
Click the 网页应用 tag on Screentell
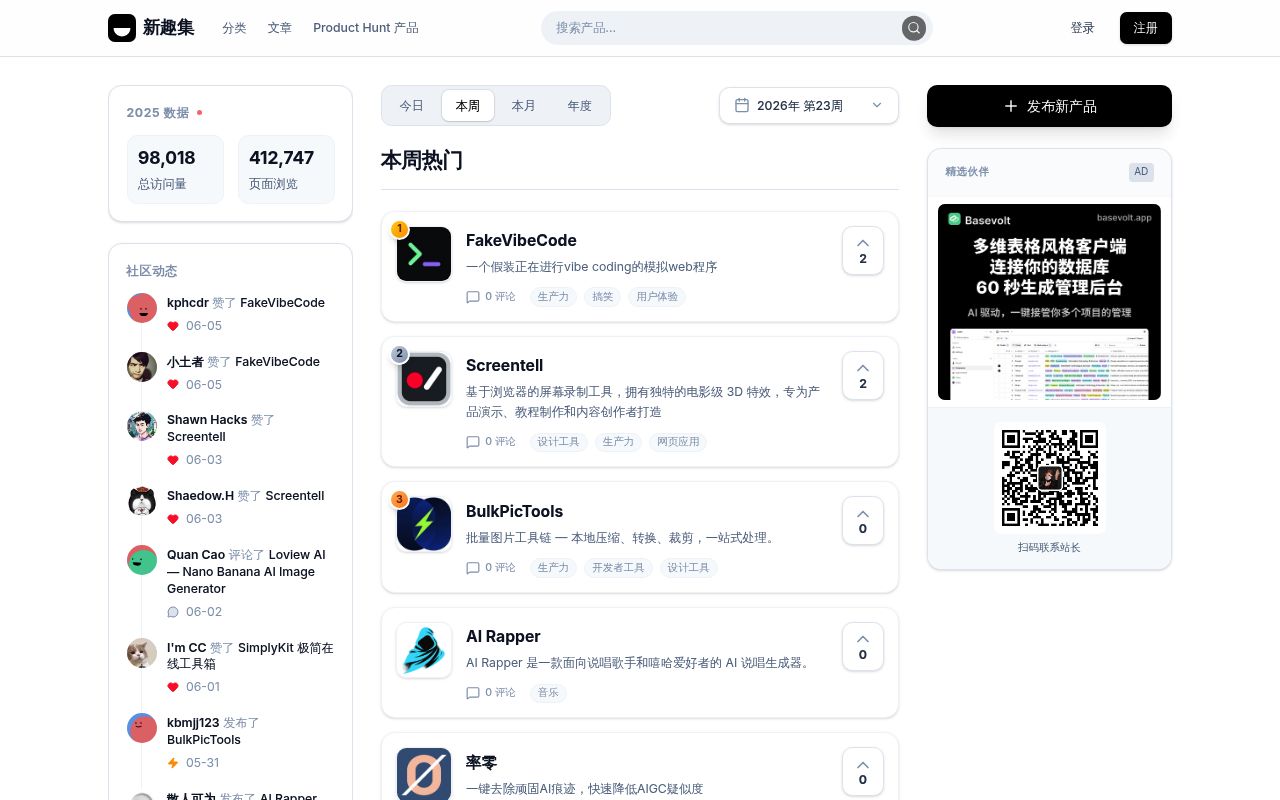678,442
